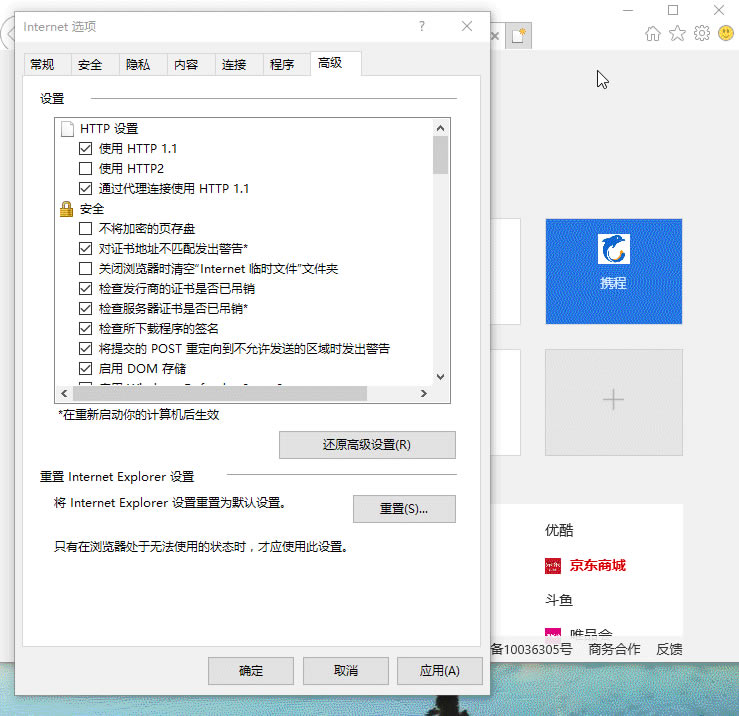Click the plus tile to add site
Viewport: 739px width, 716px height.
[613, 400]
